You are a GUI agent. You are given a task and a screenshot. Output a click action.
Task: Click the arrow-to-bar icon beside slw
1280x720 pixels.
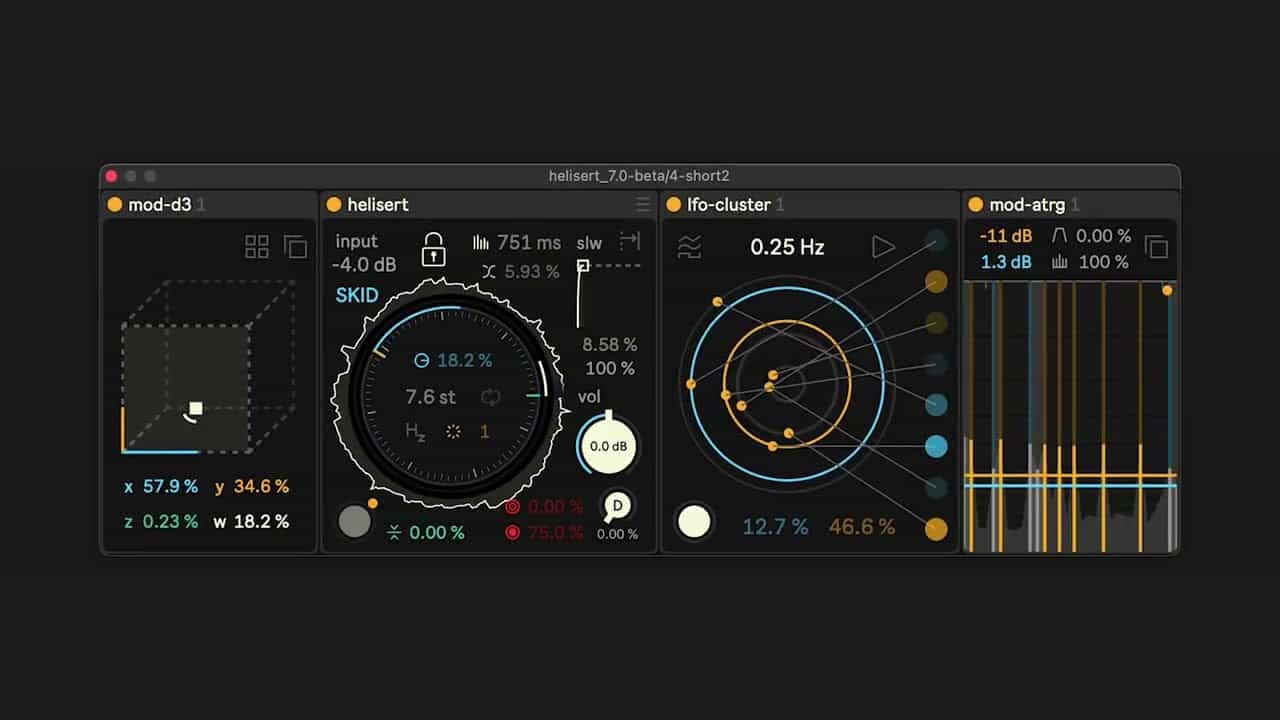pyautogui.click(x=629, y=241)
